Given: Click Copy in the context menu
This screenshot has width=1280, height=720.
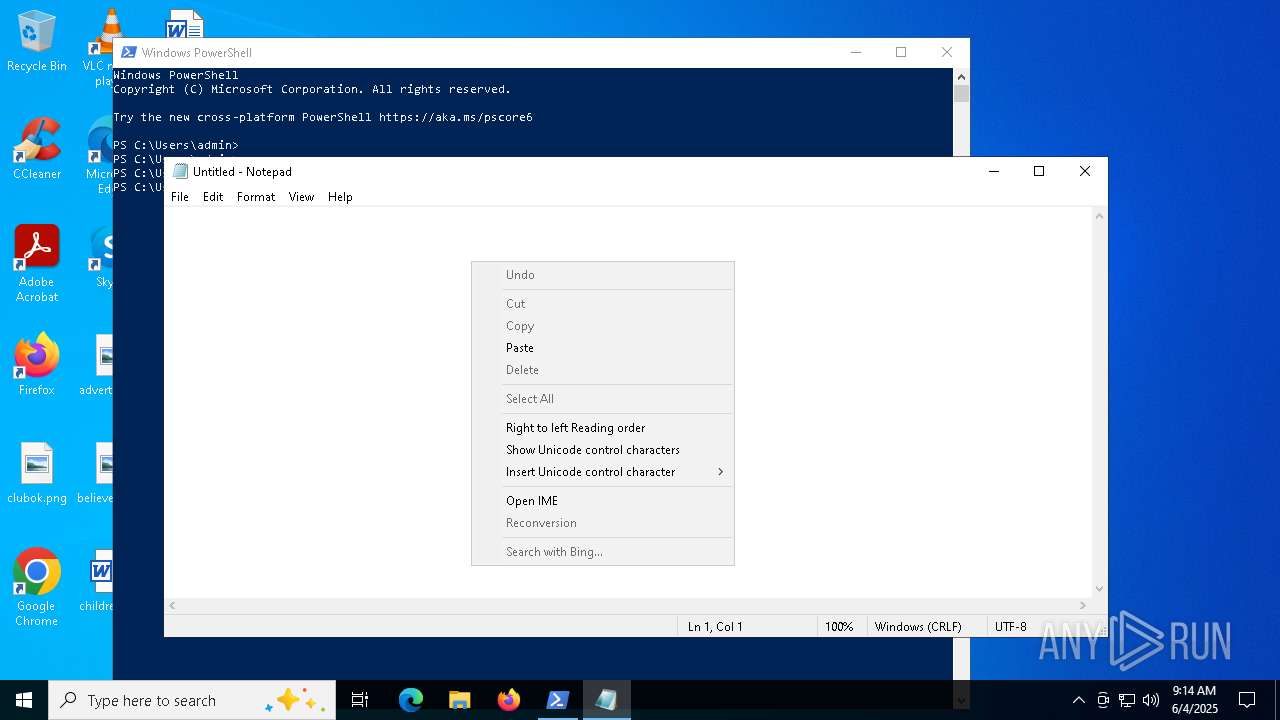Looking at the screenshot, I should pos(603,326).
